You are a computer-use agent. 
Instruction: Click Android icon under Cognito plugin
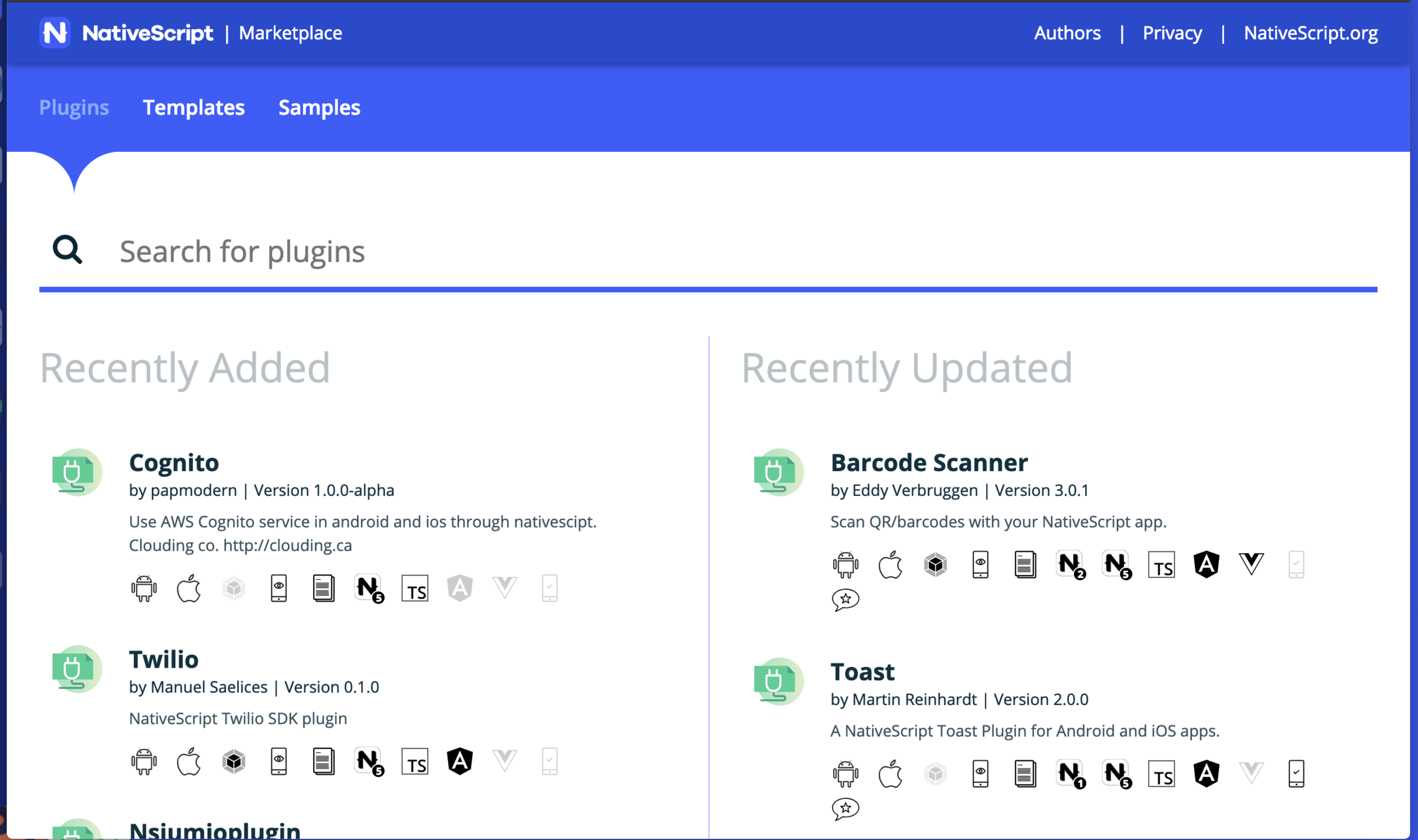click(144, 588)
